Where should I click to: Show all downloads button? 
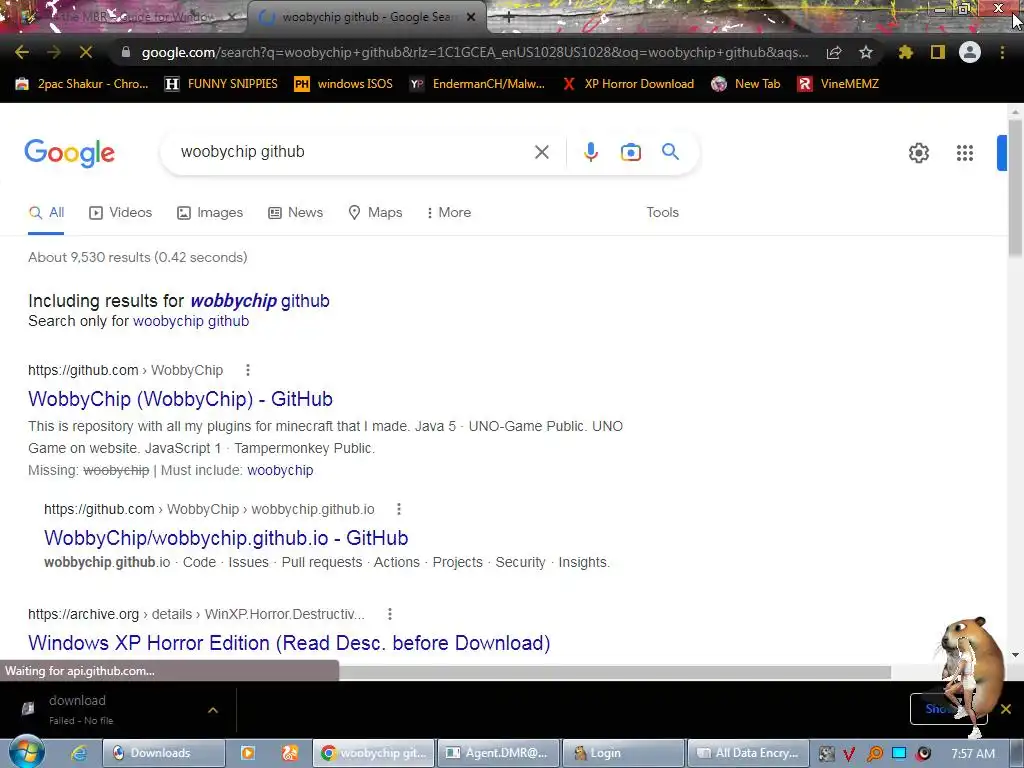(x=948, y=709)
